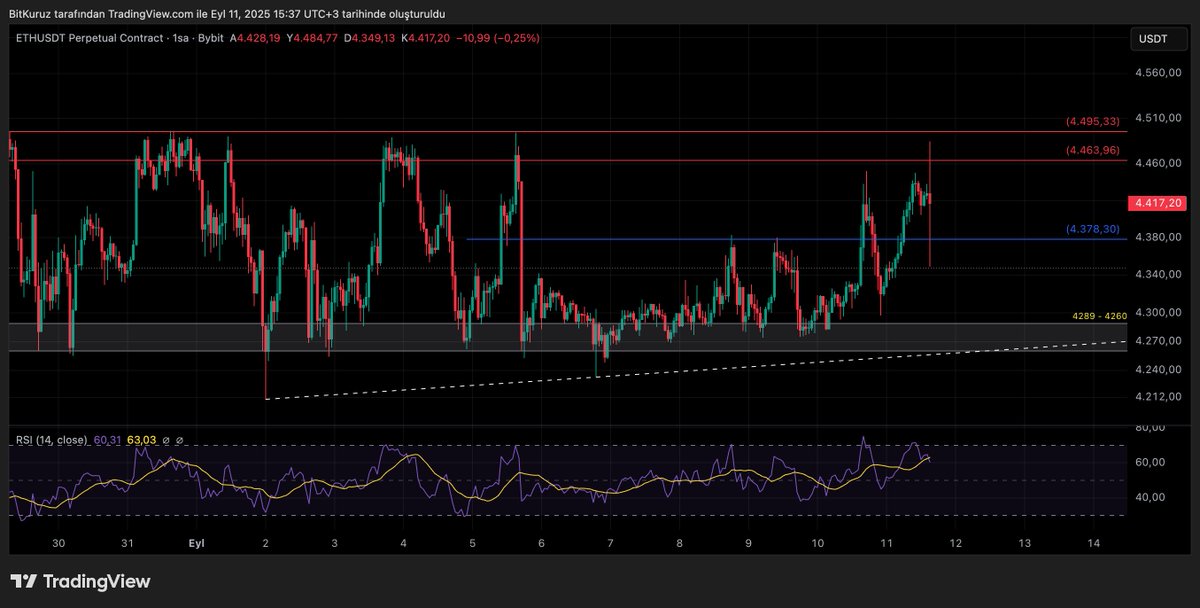Click the 4.460,00 price axis label
Viewport: 1200px width, 608px height.
click(1158, 162)
